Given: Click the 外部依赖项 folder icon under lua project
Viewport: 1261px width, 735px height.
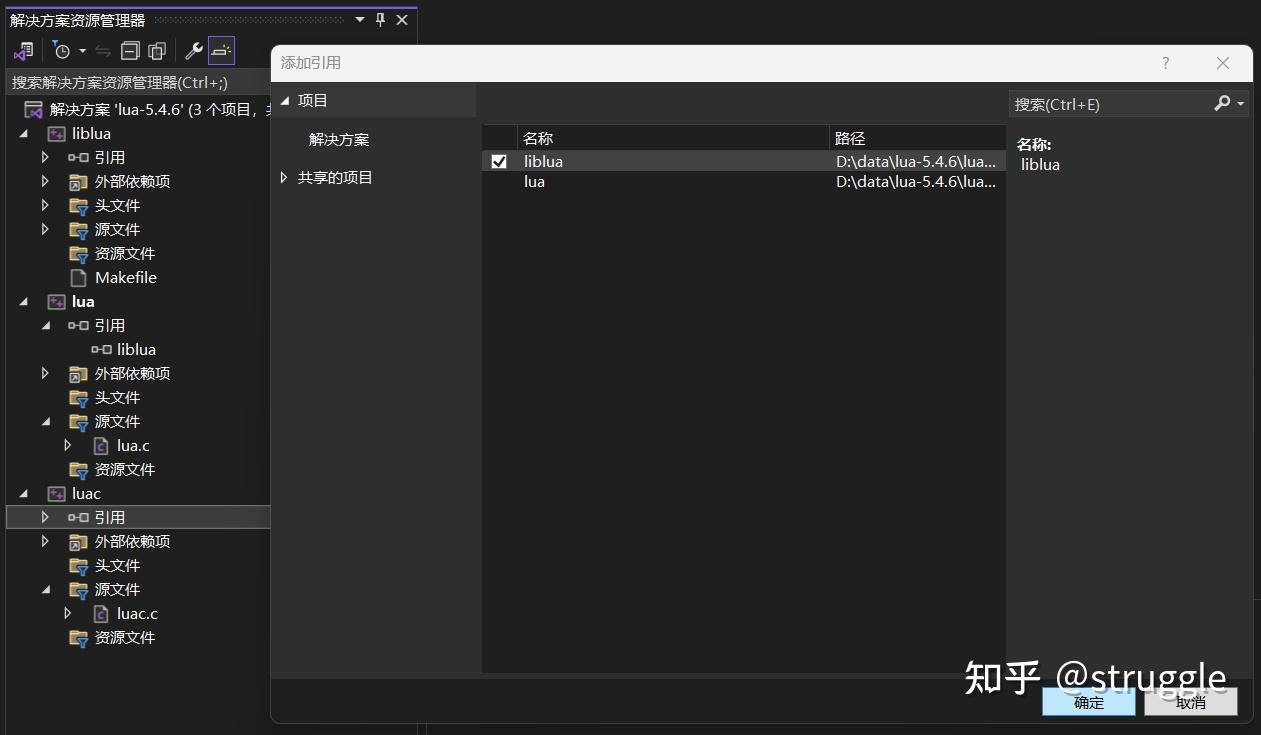Looking at the screenshot, I should coord(79,374).
